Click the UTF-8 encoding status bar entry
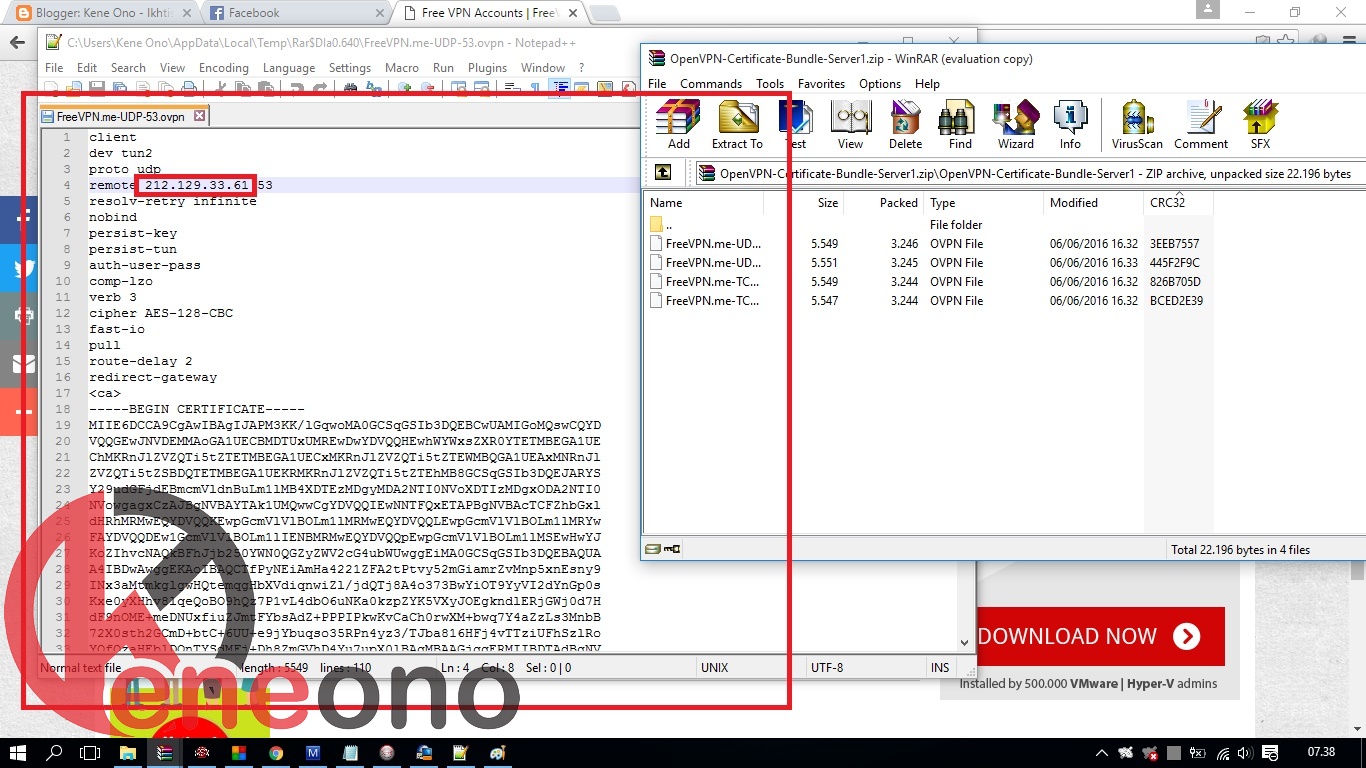 (x=827, y=667)
